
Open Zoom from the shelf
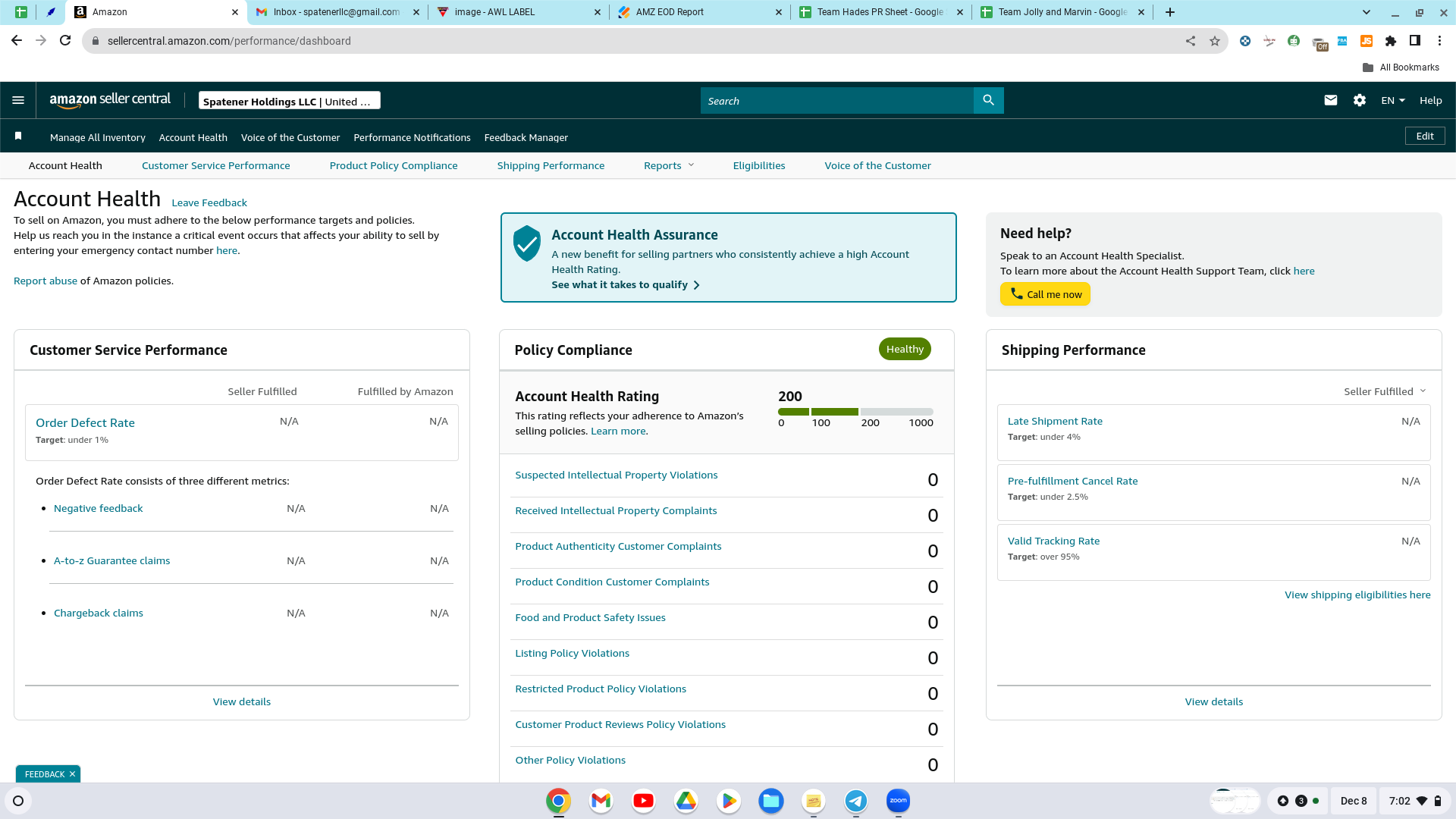point(899,801)
